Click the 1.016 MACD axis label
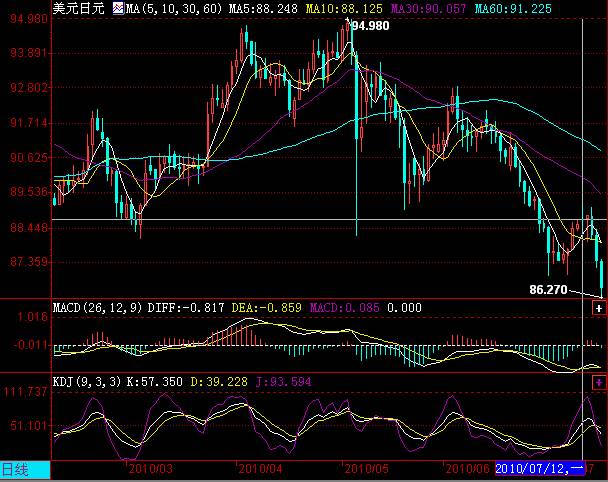 pyautogui.click(x=33, y=317)
